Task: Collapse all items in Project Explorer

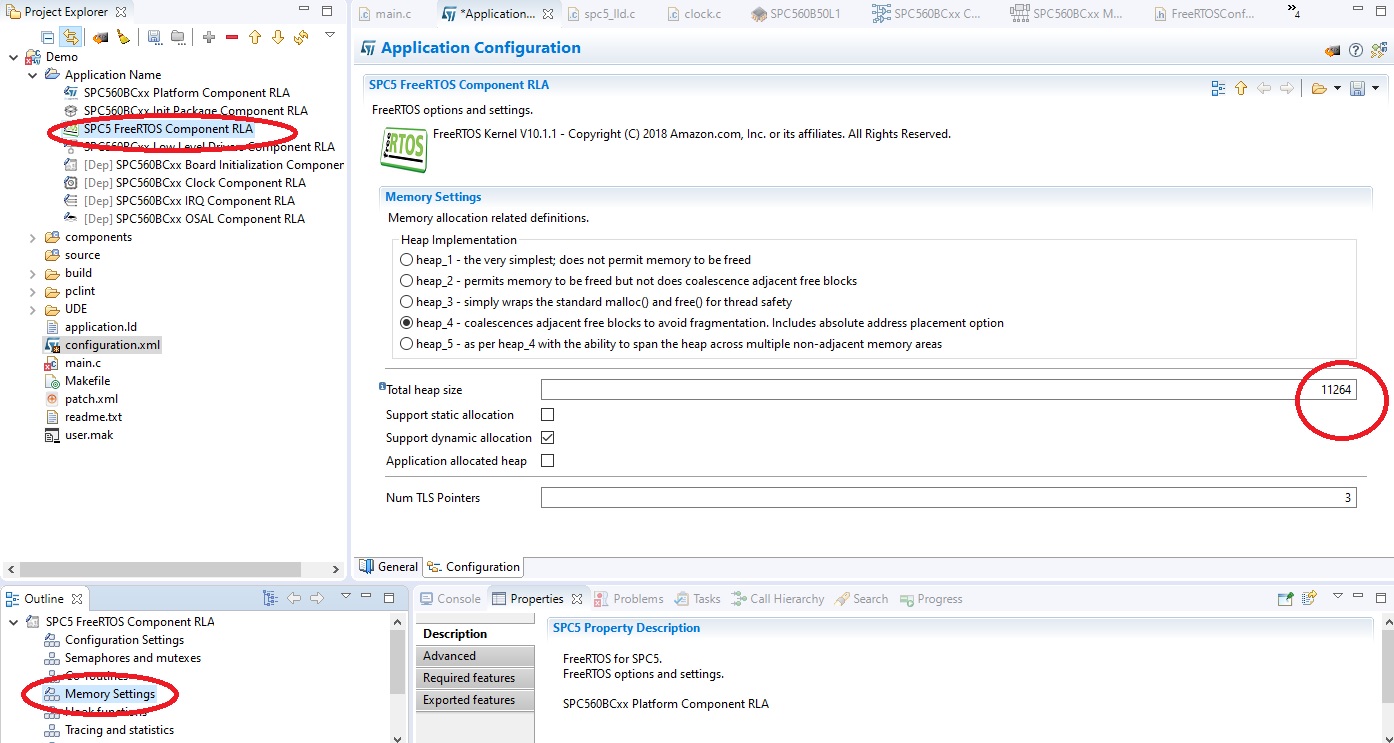Action: [48, 37]
